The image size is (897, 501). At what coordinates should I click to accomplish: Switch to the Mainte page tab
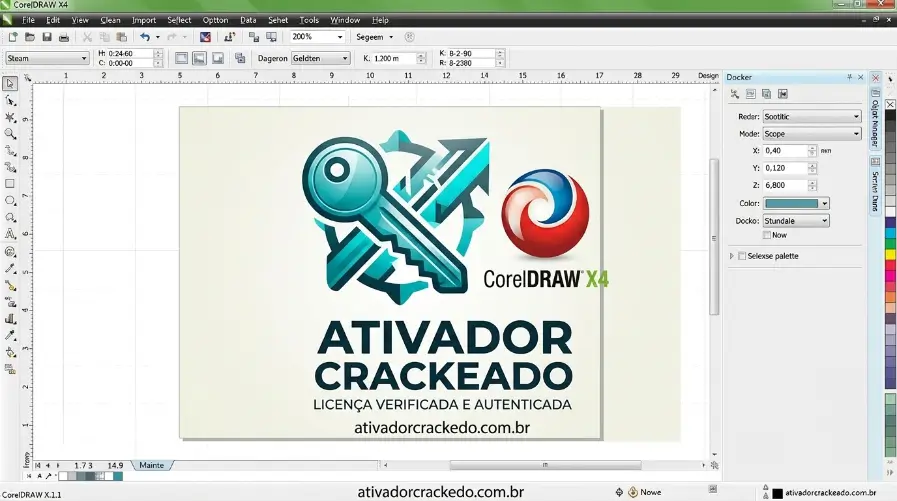152,466
